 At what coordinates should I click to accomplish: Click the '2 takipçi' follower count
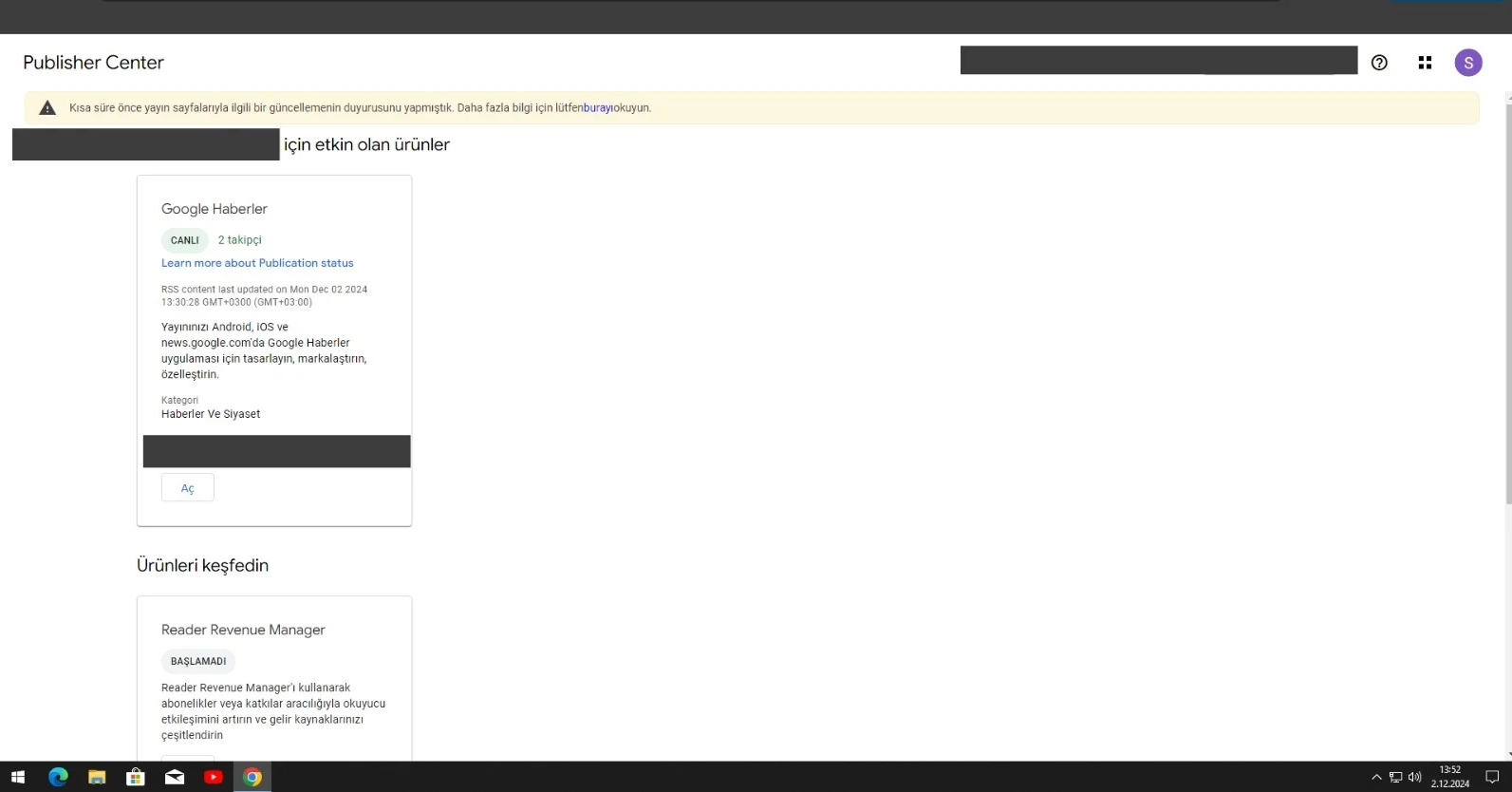[x=239, y=240]
